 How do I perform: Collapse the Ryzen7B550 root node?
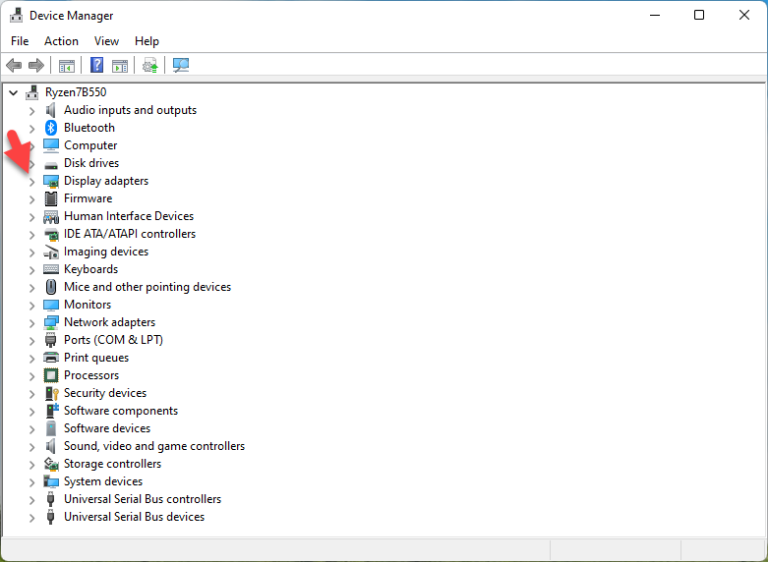point(14,92)
